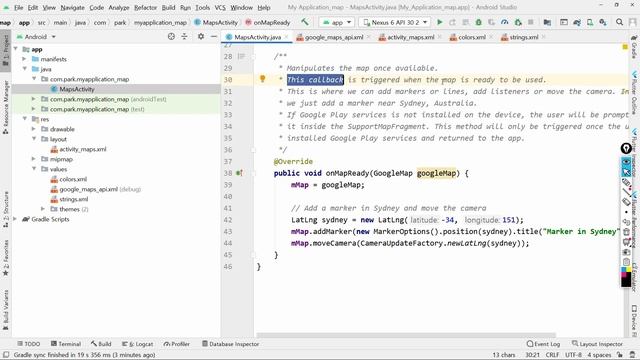Toggle the eye visibility in the annotation toolbar

[x=626, y=162]
